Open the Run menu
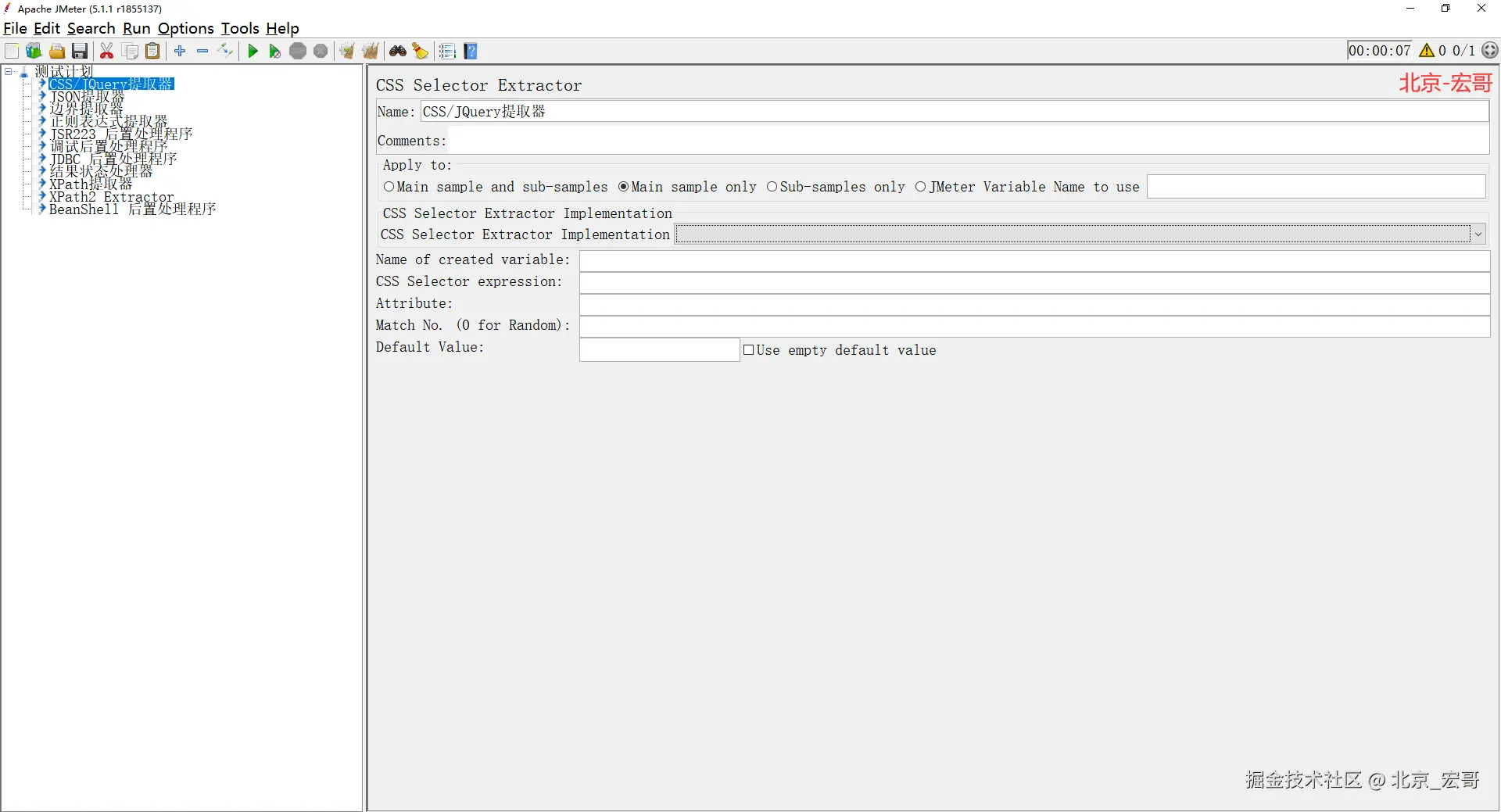 pyautogui.click(x=137, y=28)
